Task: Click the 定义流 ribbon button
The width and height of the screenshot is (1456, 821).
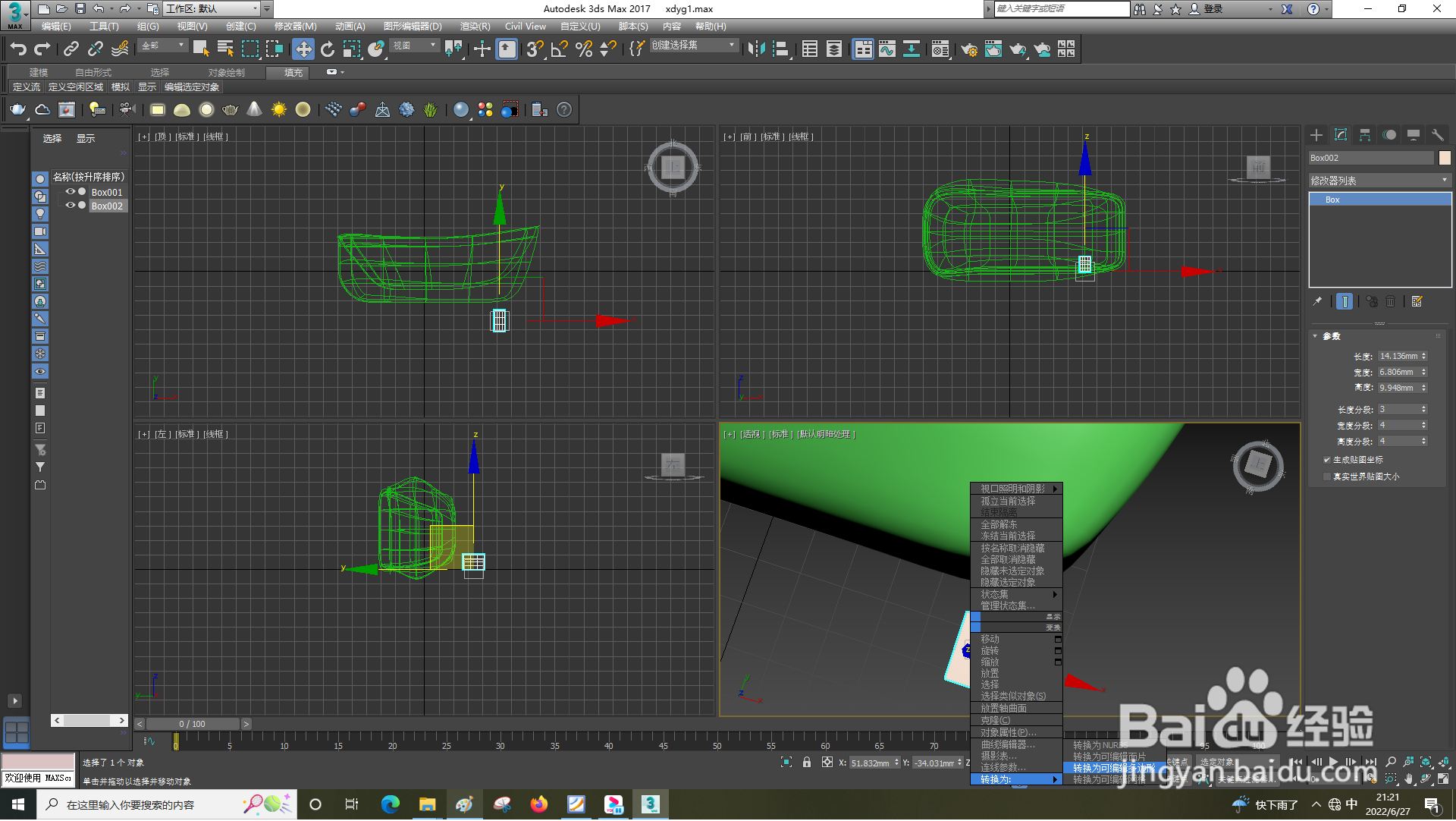Action: [27, 87]
